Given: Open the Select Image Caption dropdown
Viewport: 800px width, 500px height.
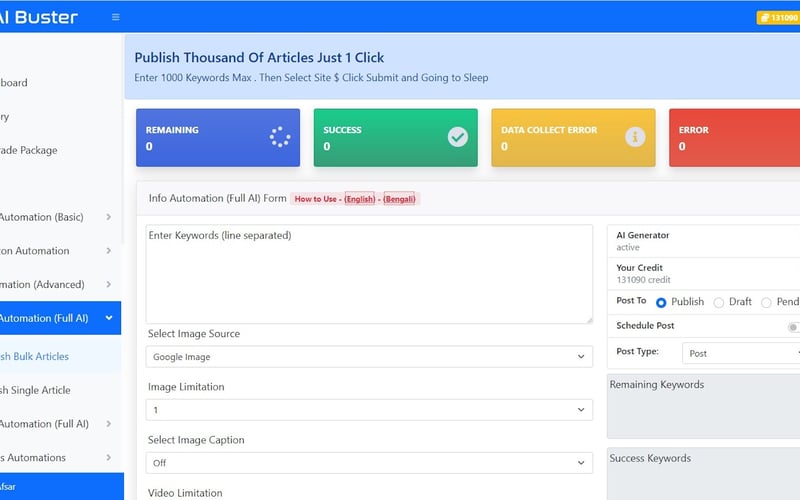Looking at the screenshot, I should (x=369, y=463).
